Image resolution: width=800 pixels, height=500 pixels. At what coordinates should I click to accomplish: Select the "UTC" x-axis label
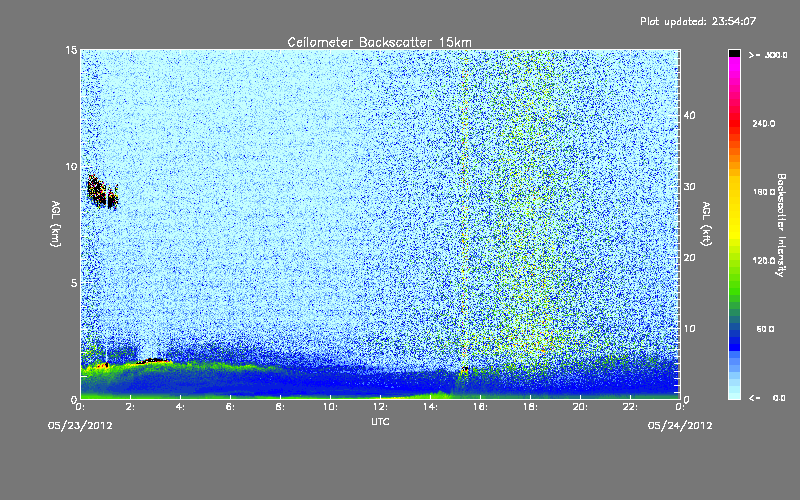tap(380, 421)
